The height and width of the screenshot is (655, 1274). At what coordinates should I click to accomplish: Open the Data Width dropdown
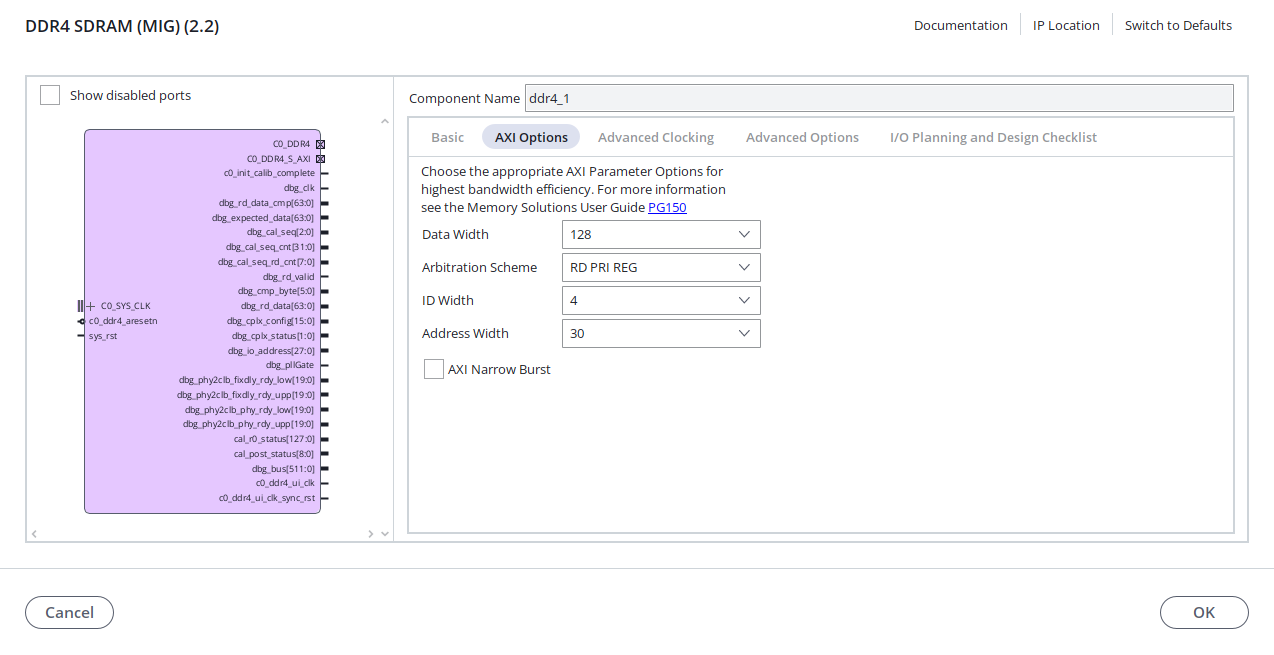(x=661, y=234)
